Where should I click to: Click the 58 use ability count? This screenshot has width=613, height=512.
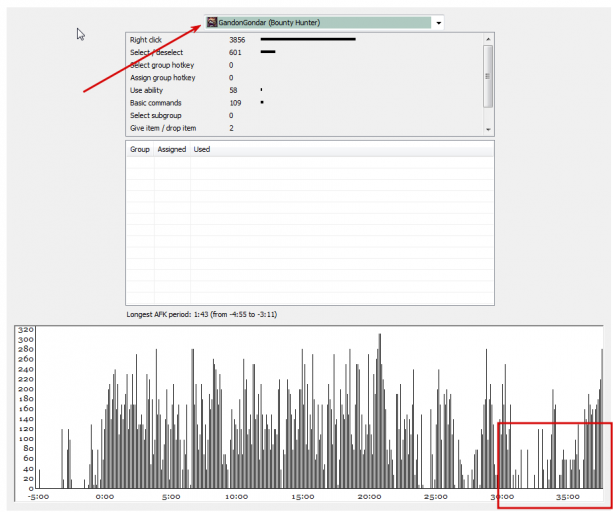[233, 90]
